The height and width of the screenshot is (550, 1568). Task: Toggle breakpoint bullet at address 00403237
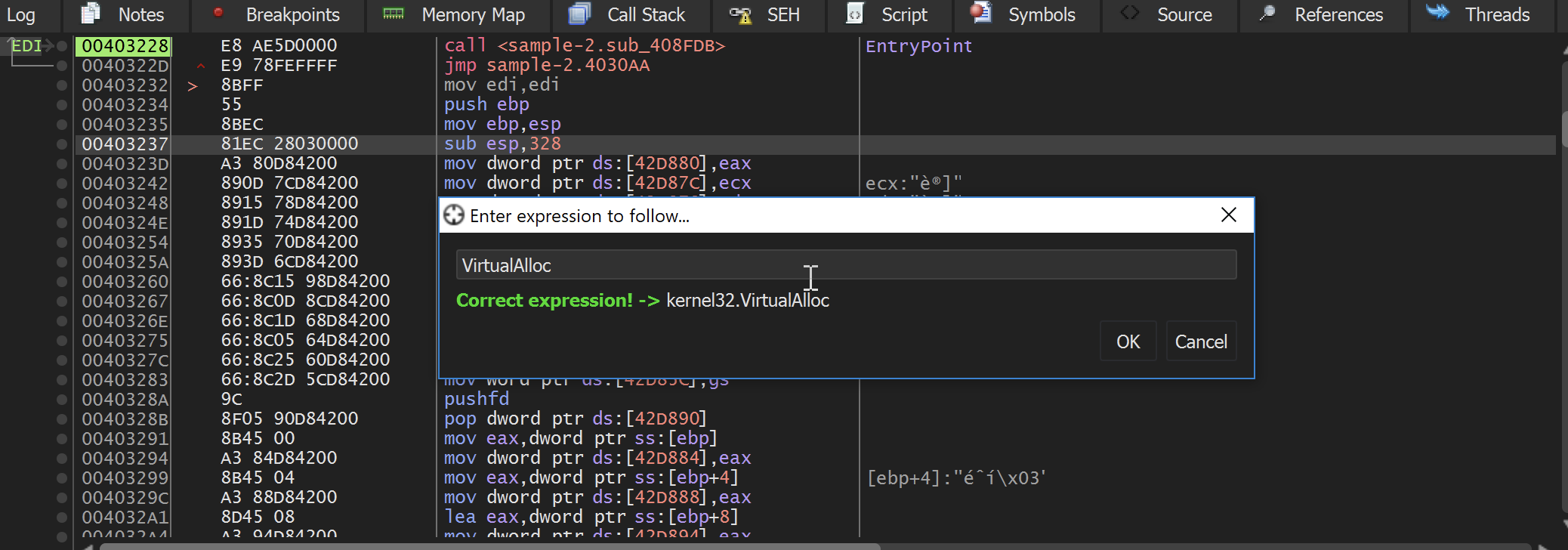pyautogui.click(x=62, y=144)
